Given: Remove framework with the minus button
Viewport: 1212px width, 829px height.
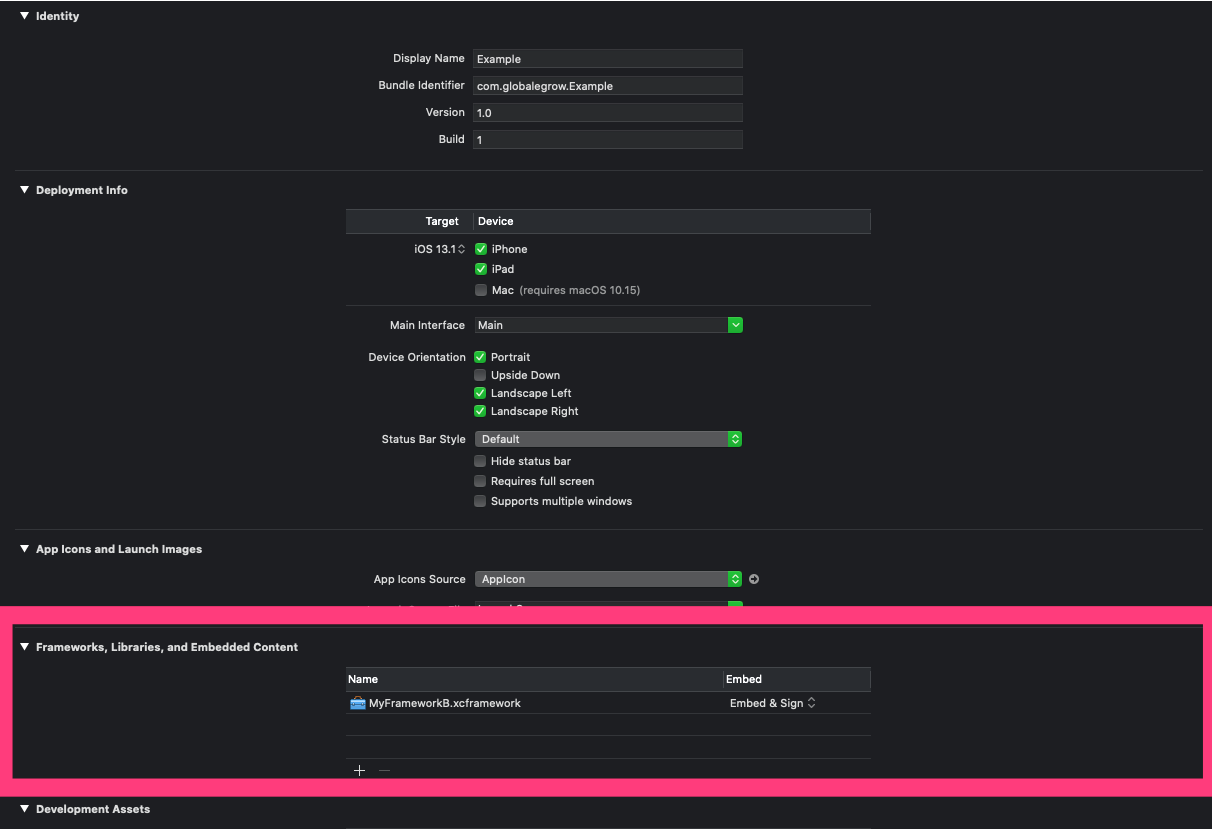Looking at the screenshot, I should (x=384, y=770).
